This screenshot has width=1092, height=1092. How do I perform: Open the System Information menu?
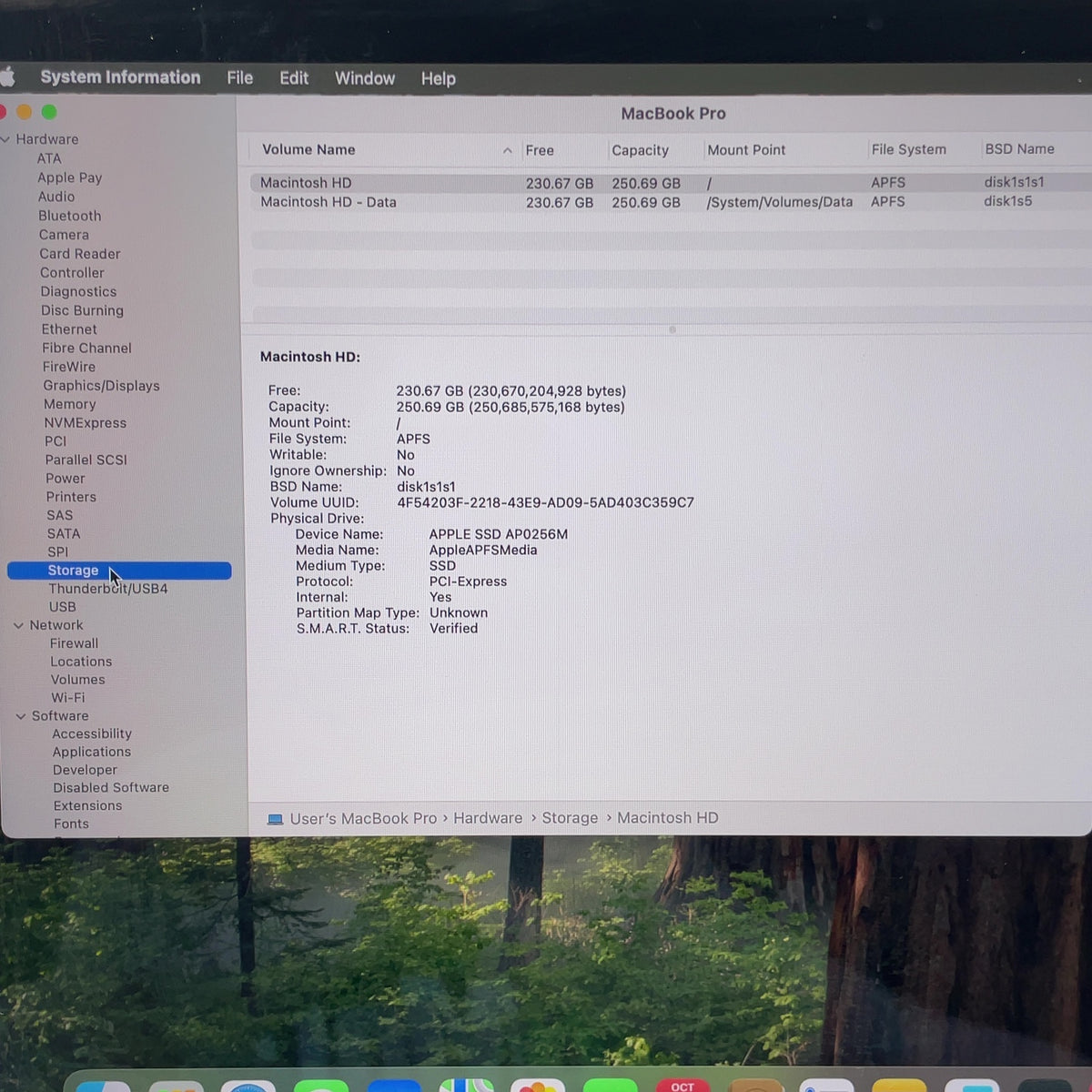[x=120, y=77]
